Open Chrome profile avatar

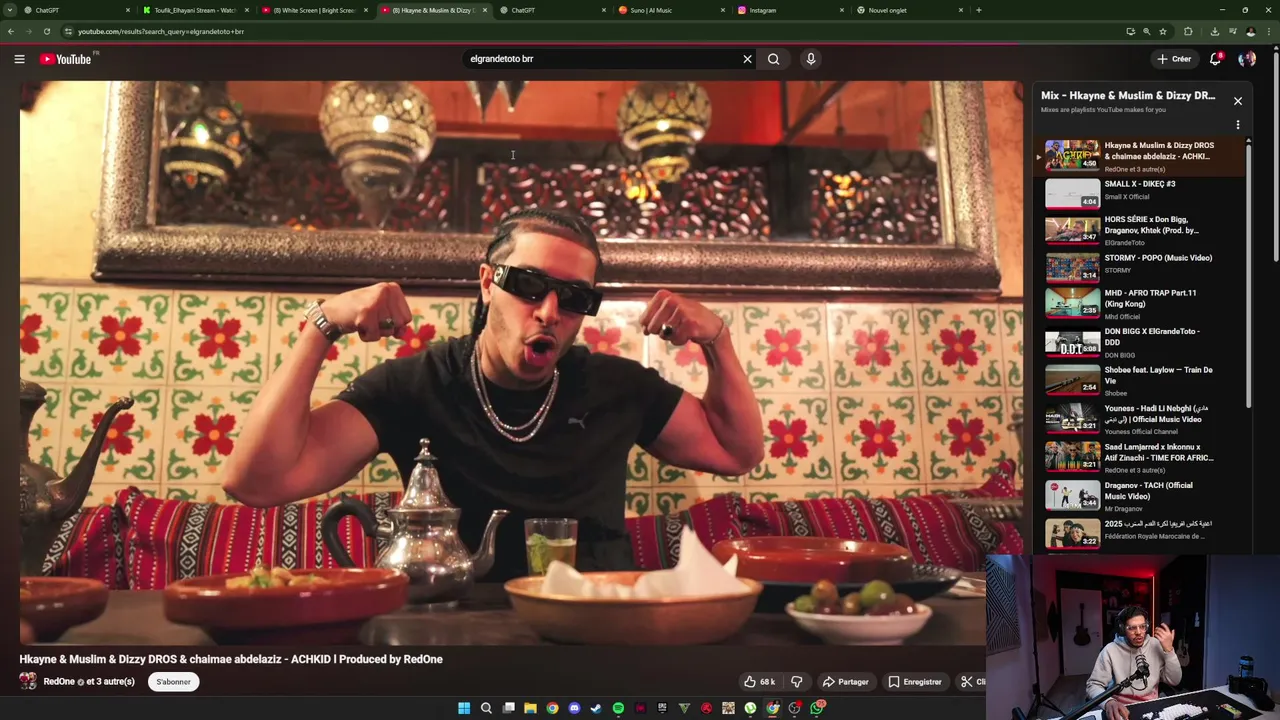[1251, 31]
